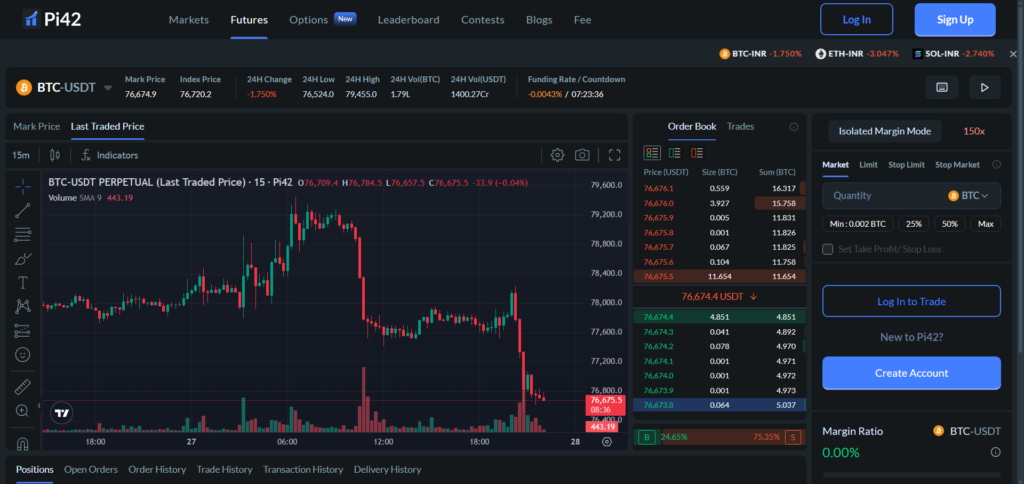Open the forecasting and measurement tools
This screenshot has width=1024, height=484.
22,331
